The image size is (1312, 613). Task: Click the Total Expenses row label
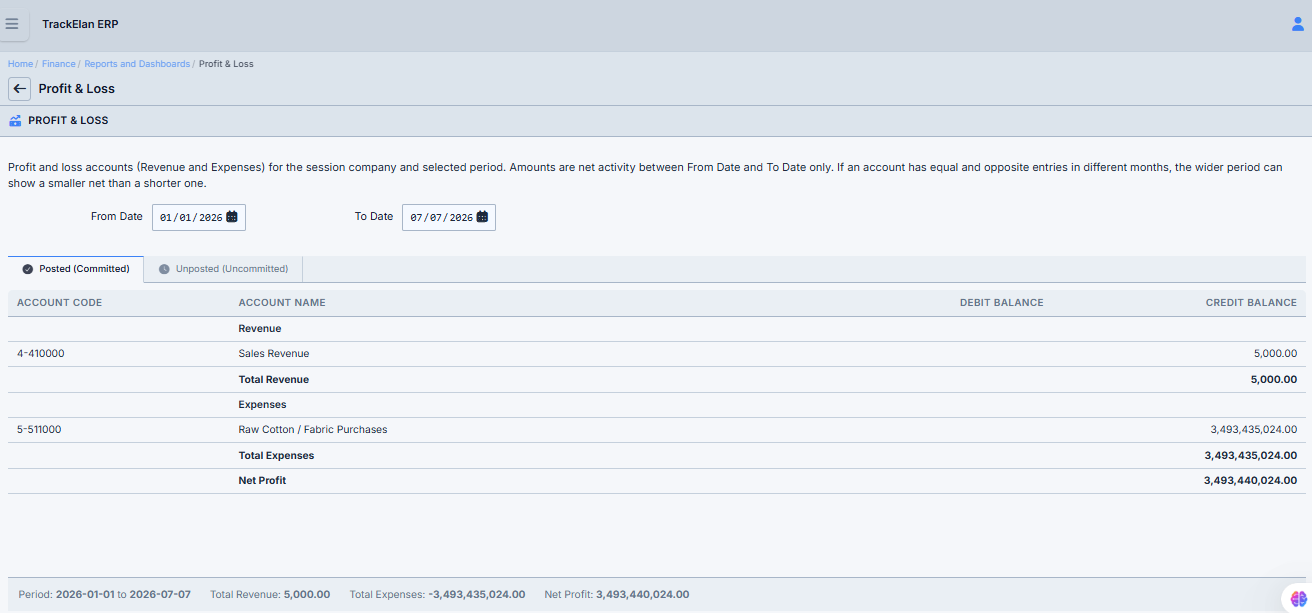coord(276,456)
